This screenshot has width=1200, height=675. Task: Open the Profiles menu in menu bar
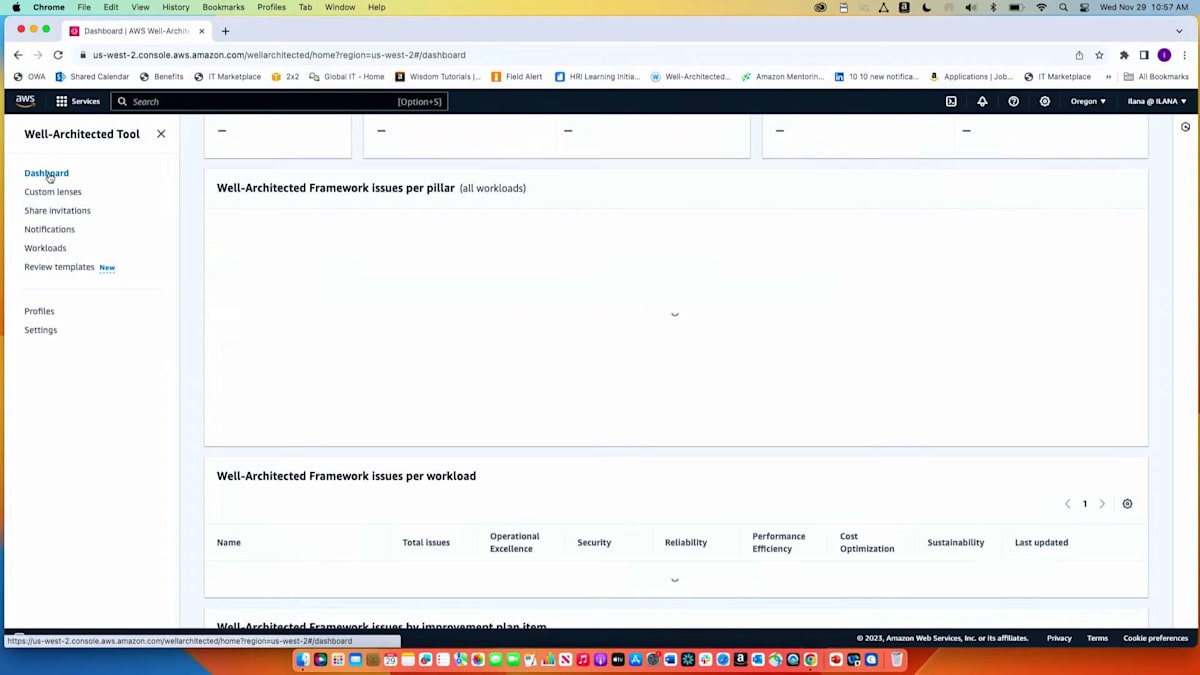pos(271,7)
